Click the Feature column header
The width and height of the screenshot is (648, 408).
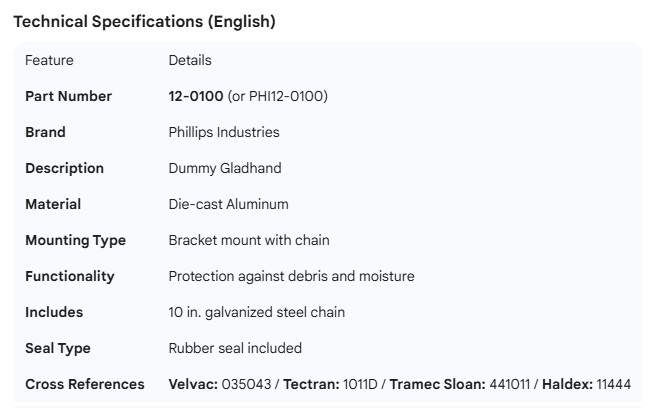49,60
